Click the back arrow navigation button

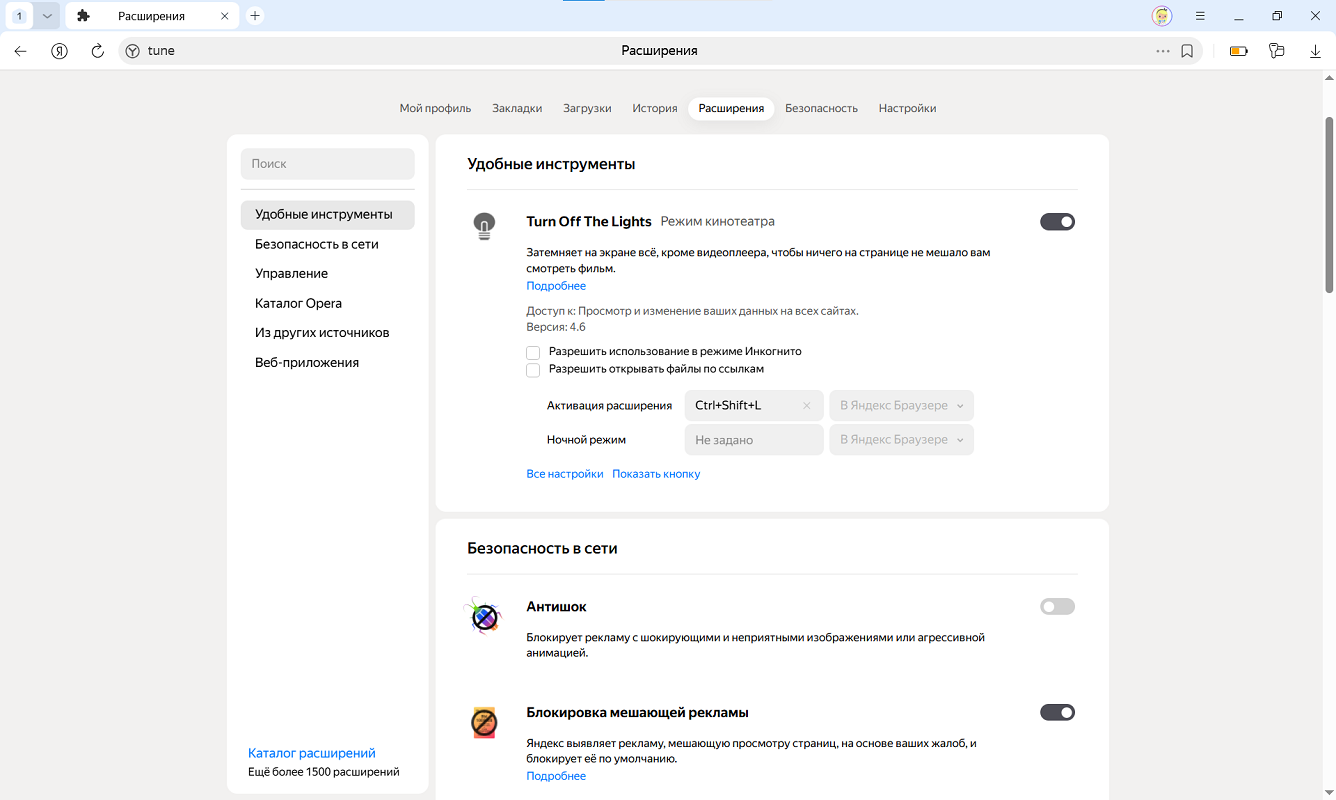(20, 51)
